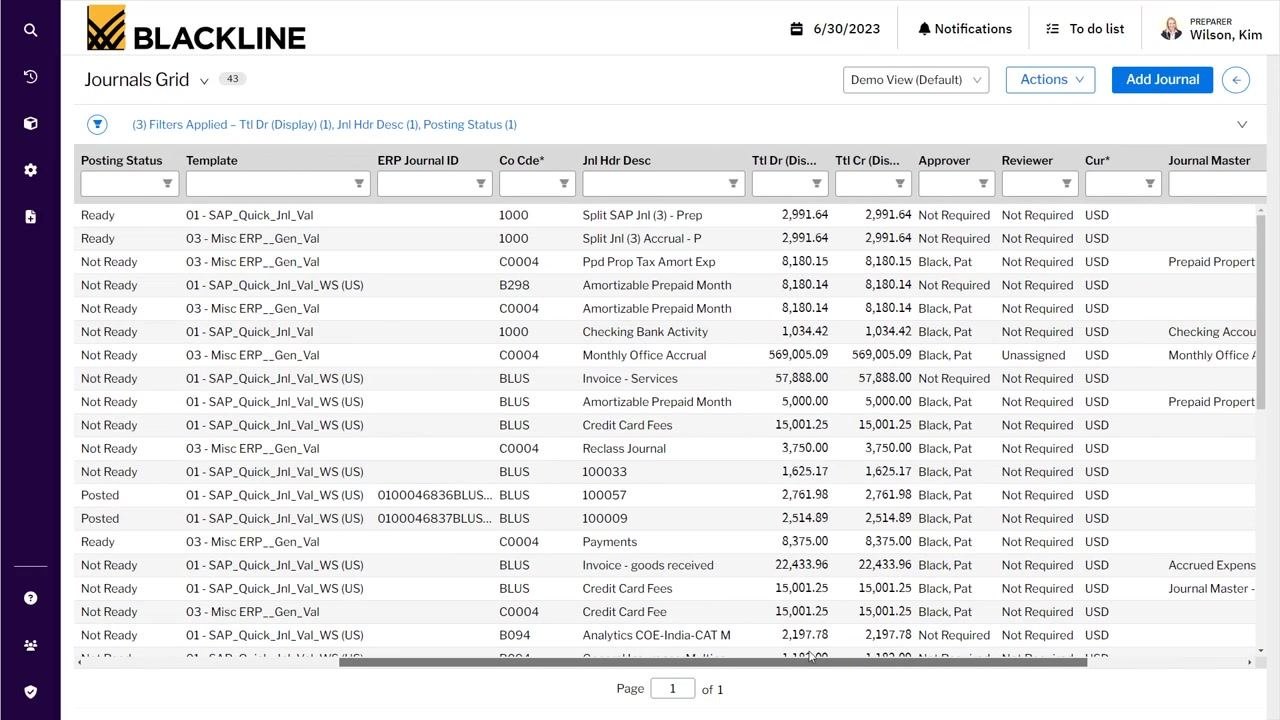Select the cube icon in the left sidebar

click(x=30, y=123)
